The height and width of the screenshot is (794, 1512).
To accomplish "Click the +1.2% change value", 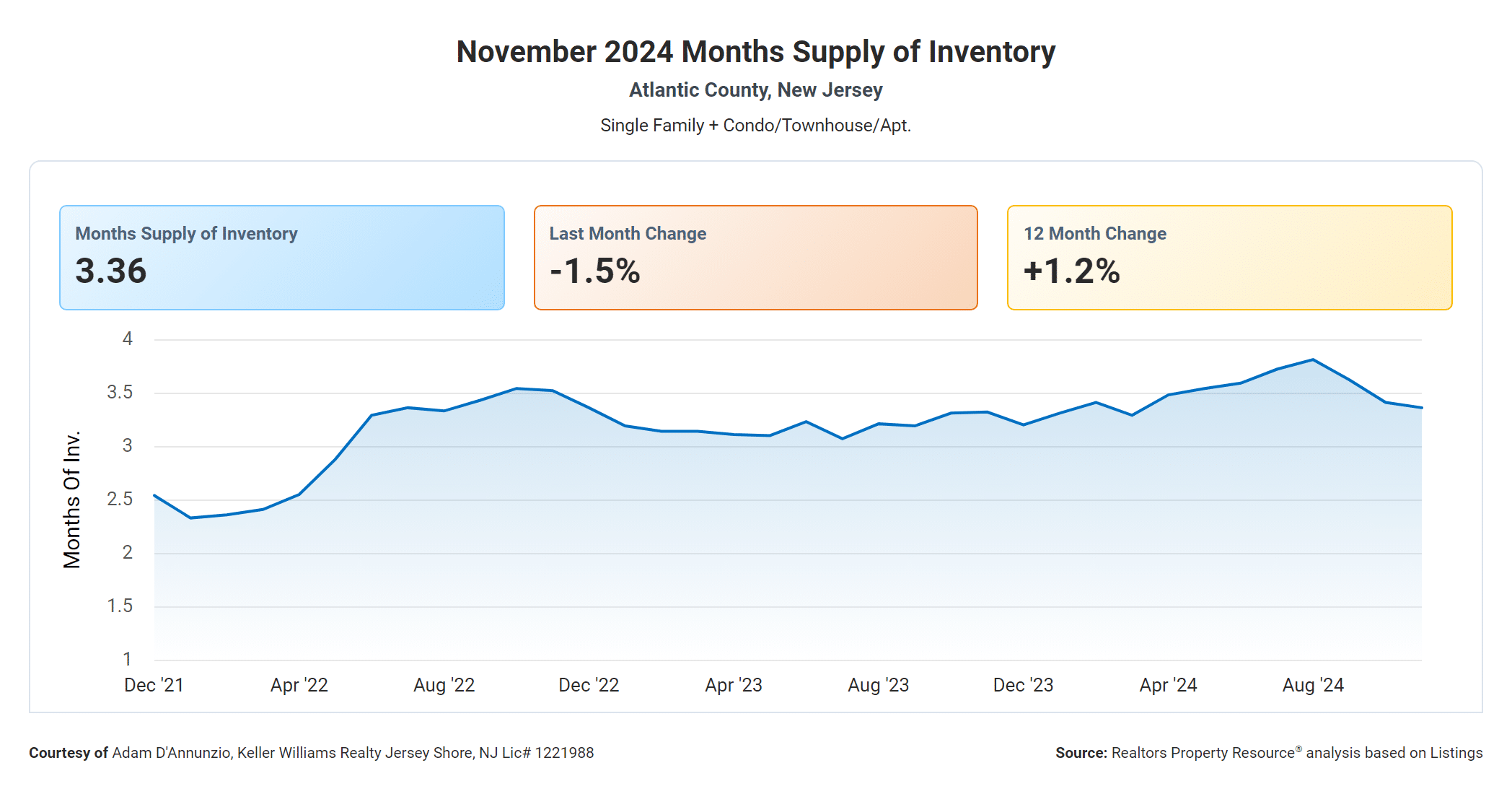I will tap(1072, 271).
